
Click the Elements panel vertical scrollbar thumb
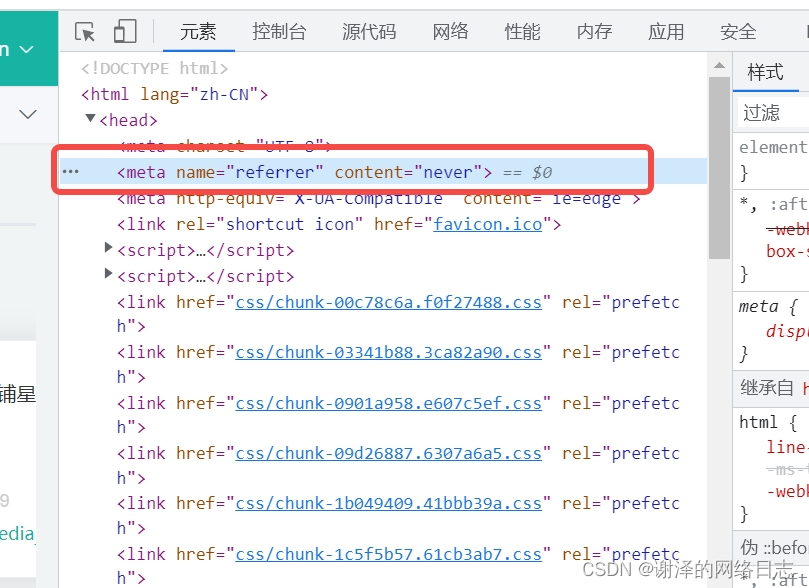[719, 168]
